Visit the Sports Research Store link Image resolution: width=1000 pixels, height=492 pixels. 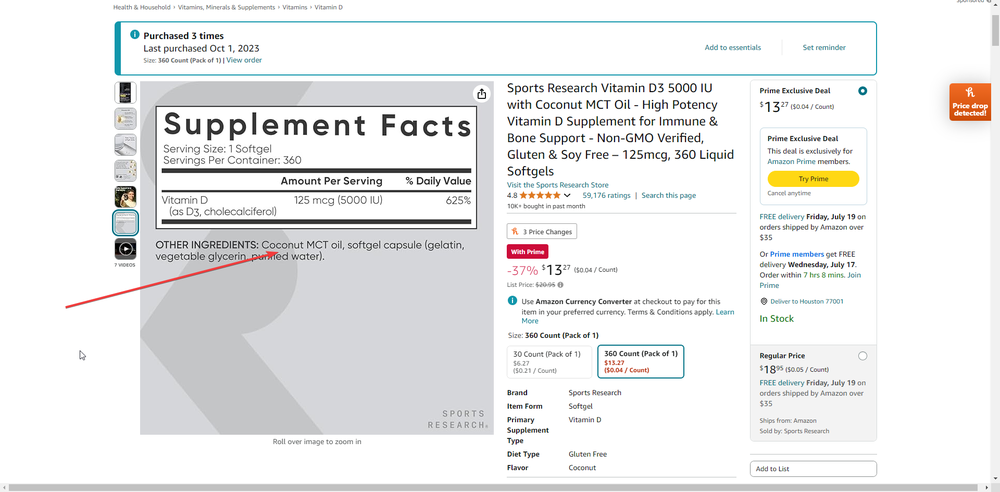coord(557,185)
